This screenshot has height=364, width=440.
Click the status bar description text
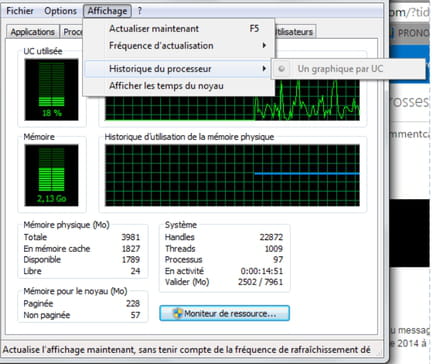coord(187,350)
